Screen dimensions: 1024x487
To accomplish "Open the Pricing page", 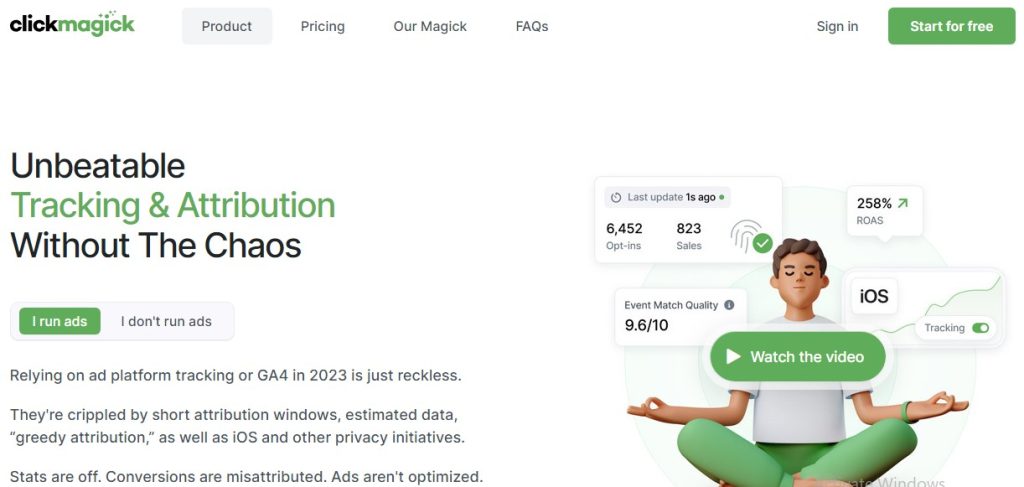I will tap(322, 26).
